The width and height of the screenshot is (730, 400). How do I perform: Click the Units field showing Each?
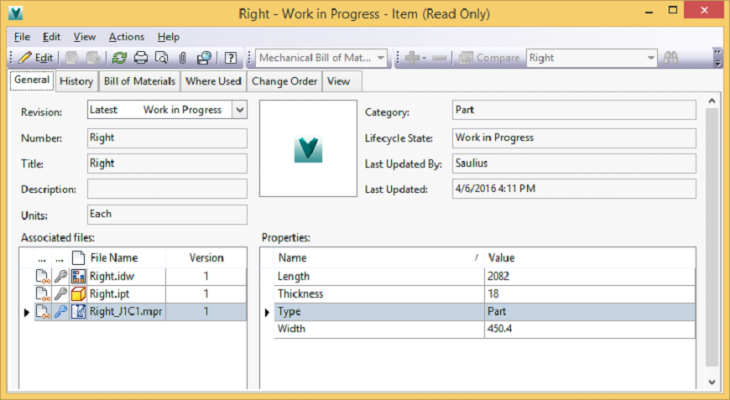pos(167,214)
